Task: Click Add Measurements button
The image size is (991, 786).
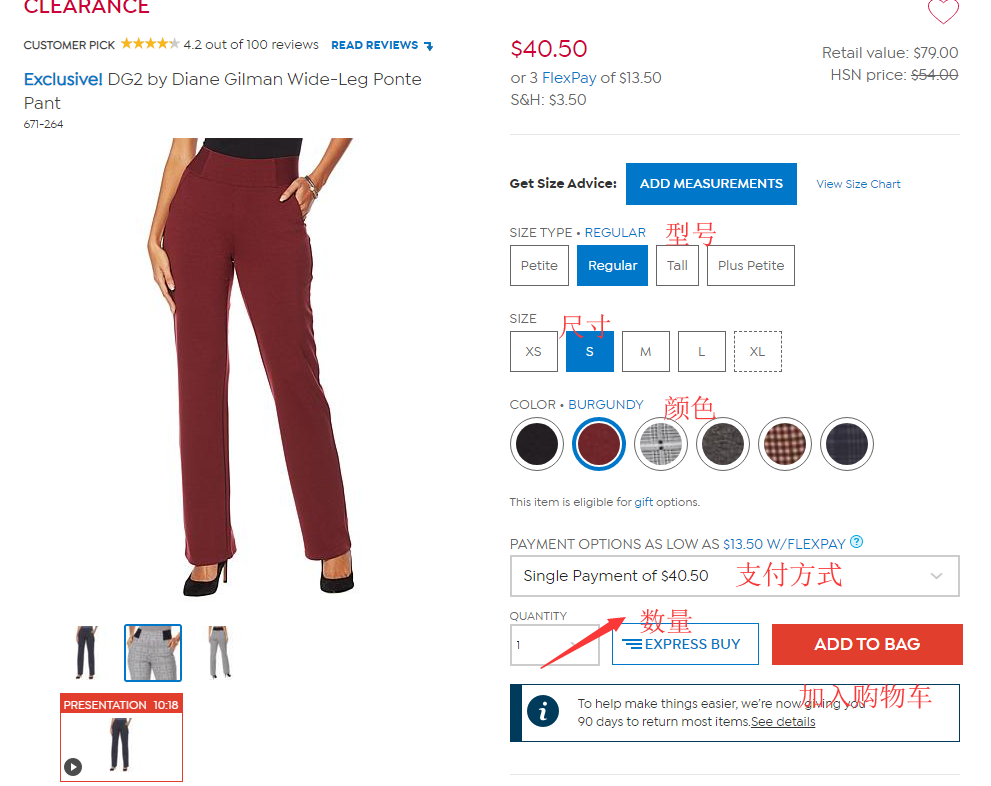Action: tap(711, 184)
